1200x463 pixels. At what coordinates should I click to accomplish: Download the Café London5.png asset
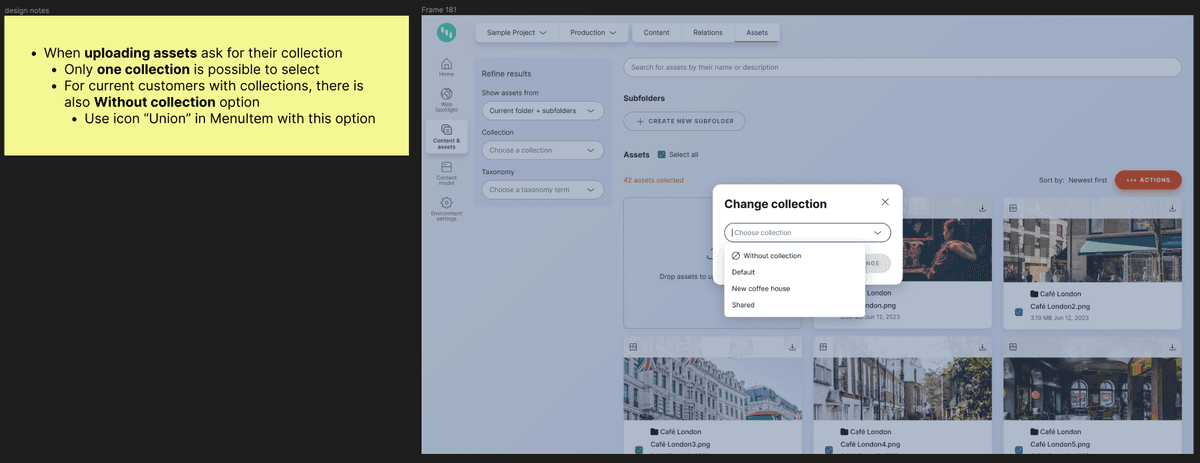pyautogui.click(x=1171, y=347)
